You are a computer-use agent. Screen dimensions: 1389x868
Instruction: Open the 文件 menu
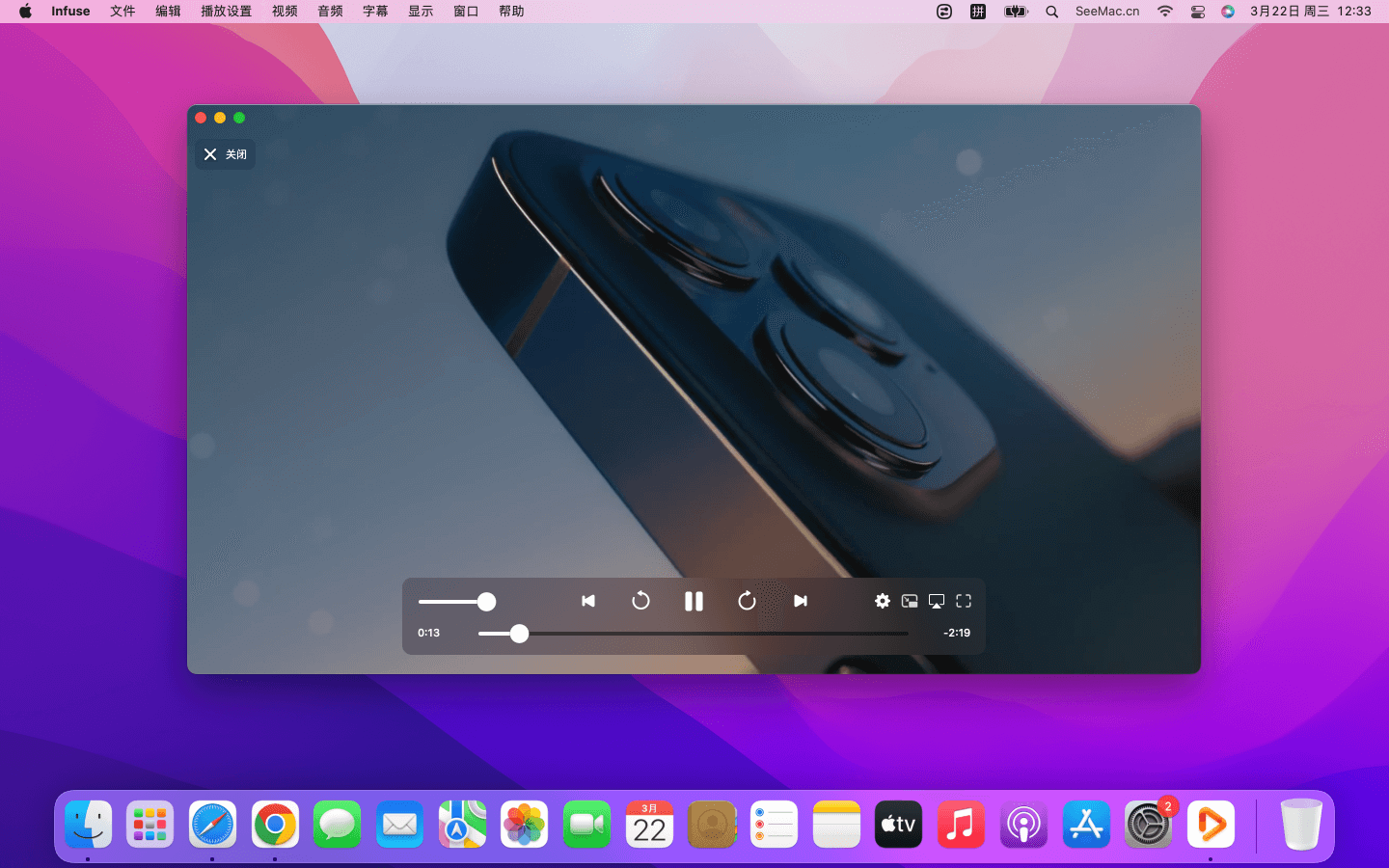(x=123, y=12)
